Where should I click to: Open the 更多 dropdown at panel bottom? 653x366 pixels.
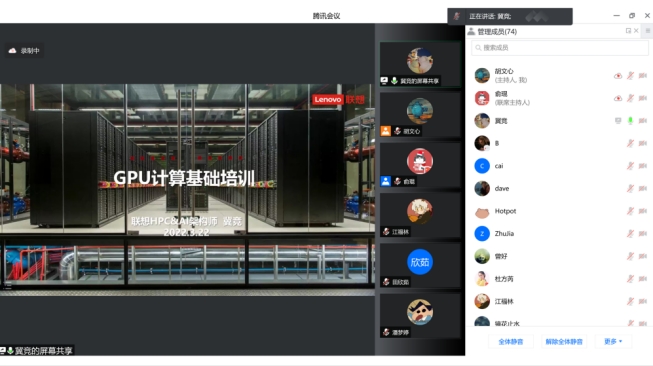(613, 341)
